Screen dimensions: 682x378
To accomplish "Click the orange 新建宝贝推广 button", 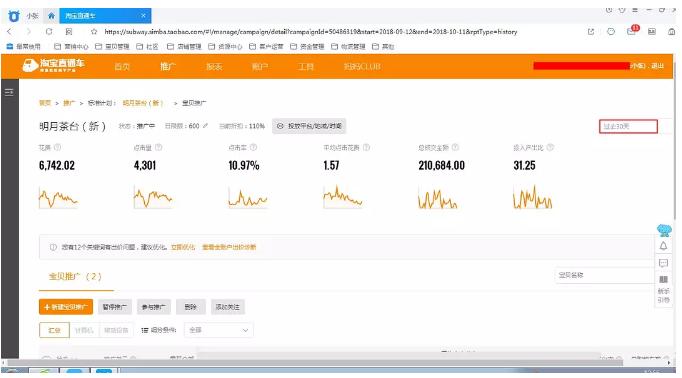I will pos(66,307).
